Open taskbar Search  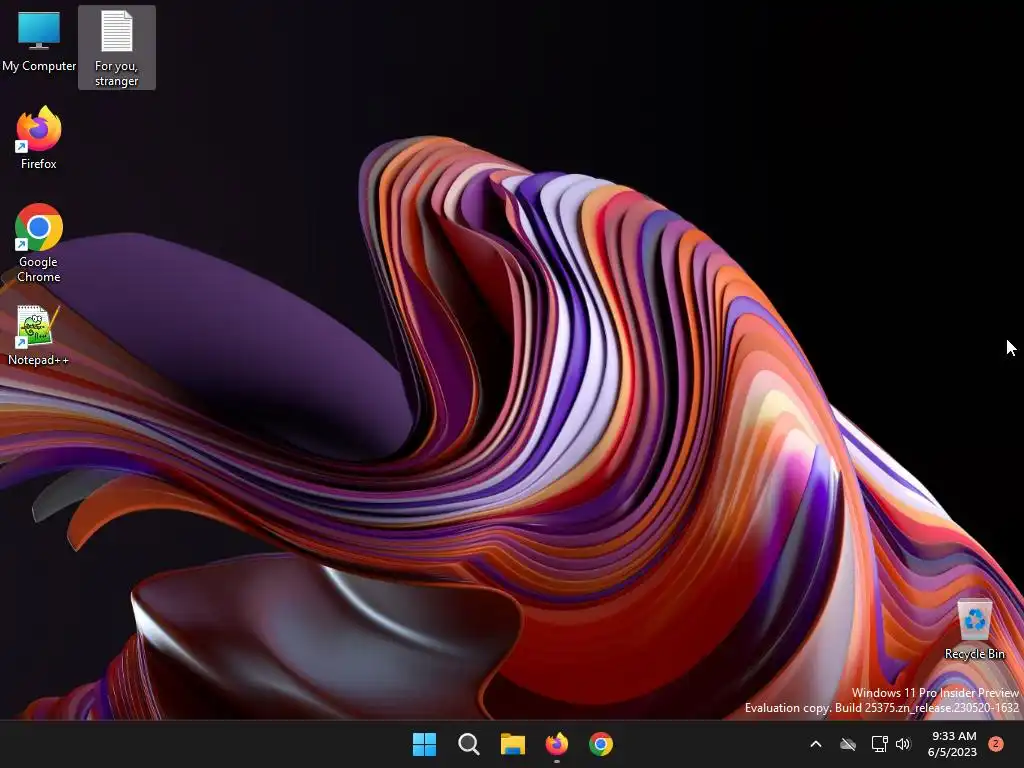click(468, 744)
